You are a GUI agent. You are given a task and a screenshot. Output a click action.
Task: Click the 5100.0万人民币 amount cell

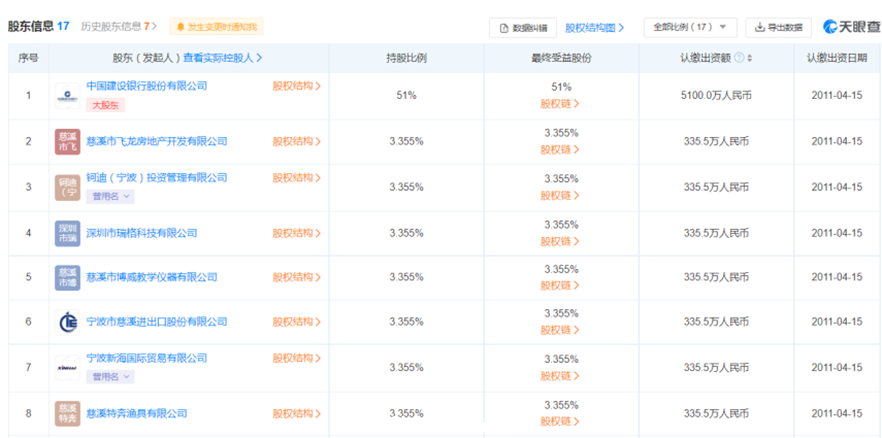[716, 96]
